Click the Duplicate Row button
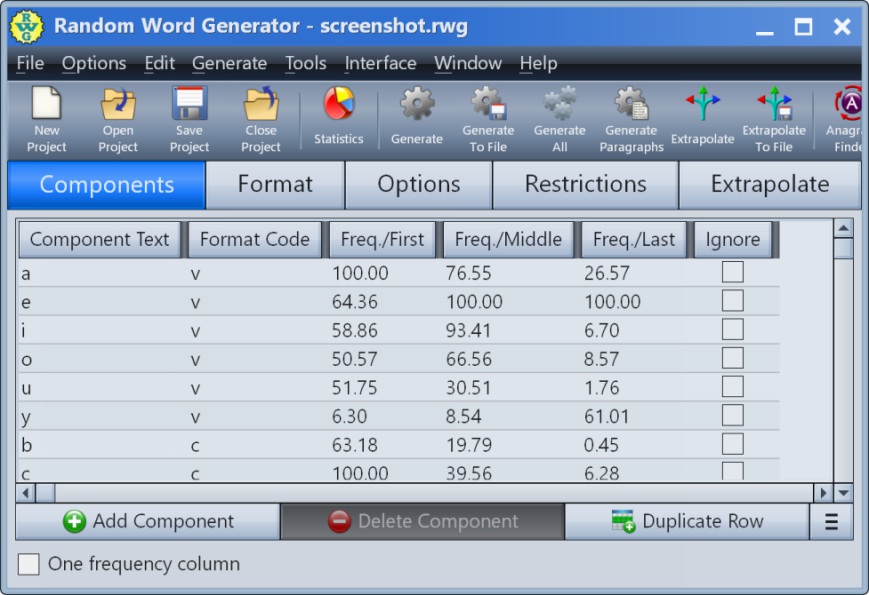 [687, 522]
